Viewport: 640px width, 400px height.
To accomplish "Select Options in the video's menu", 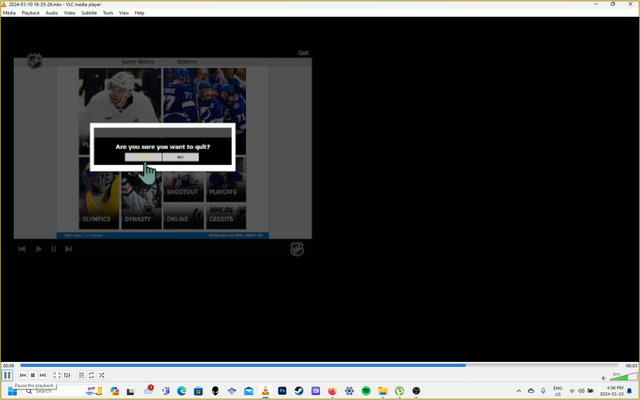I will point(187,62).
